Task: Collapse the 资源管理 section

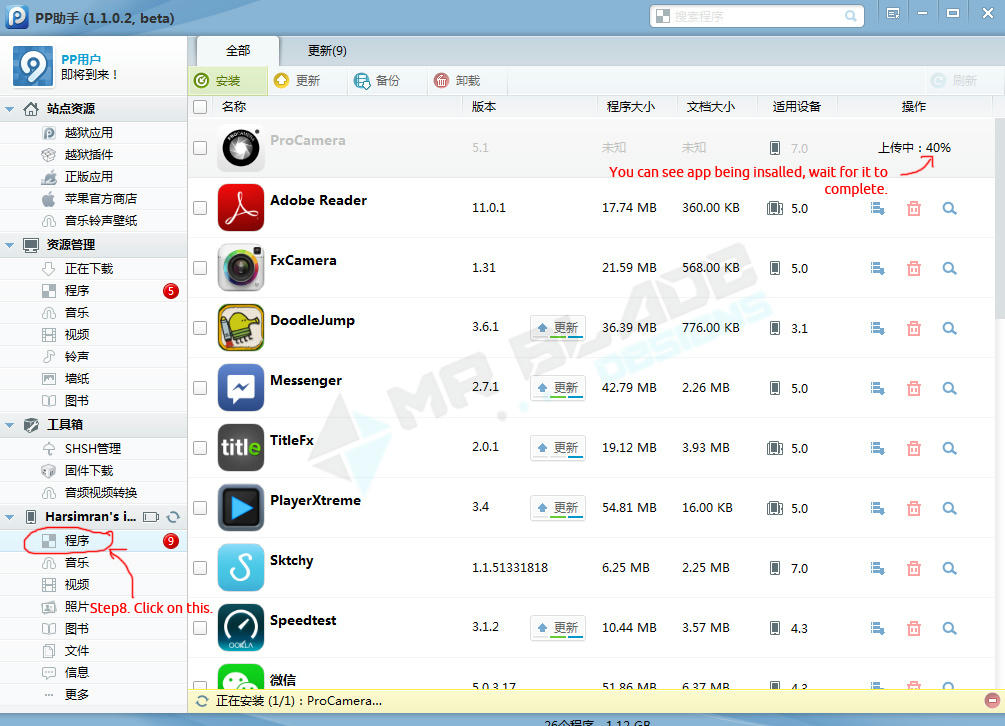Action: 10,245
